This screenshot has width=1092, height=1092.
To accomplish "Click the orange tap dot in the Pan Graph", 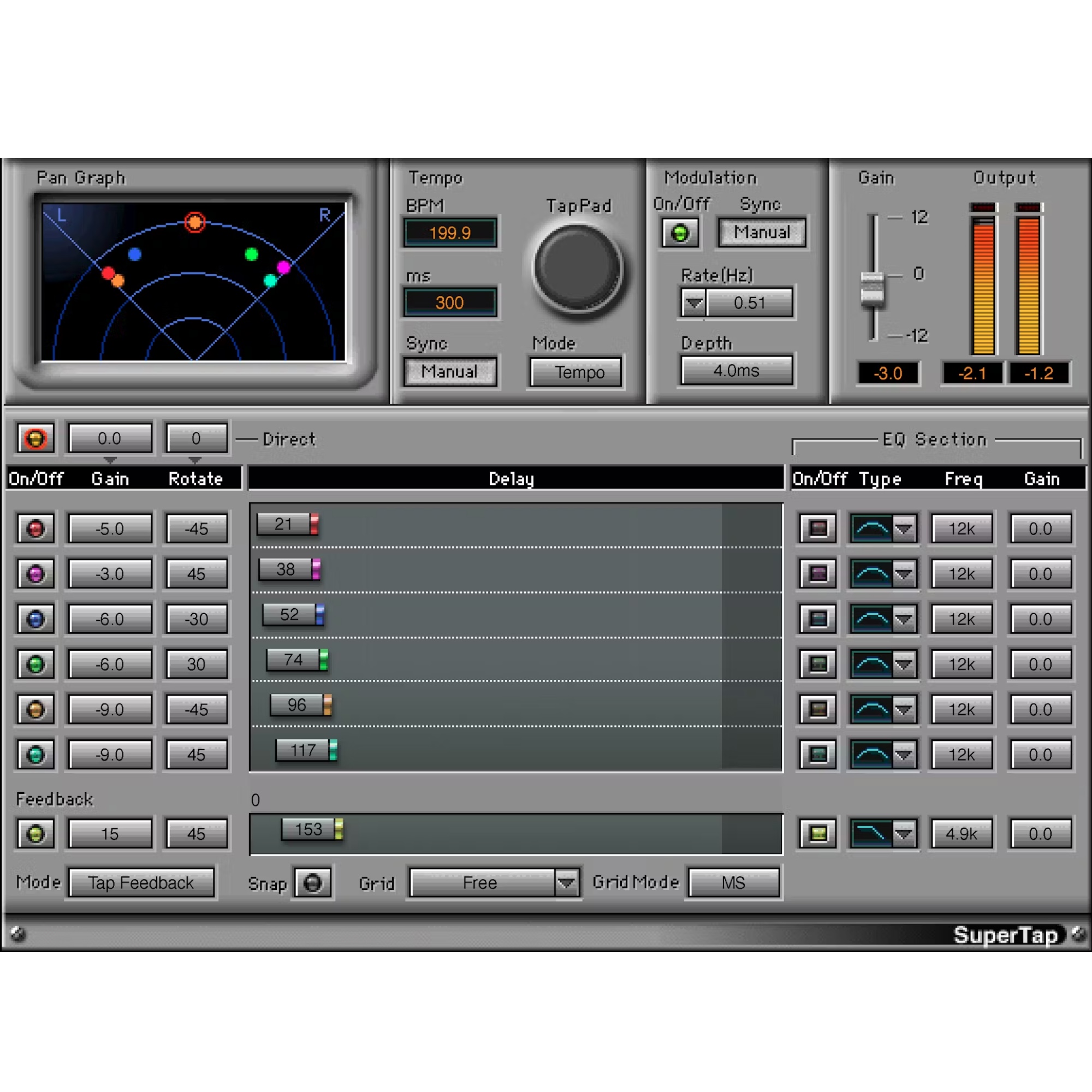I will (118, 280).
